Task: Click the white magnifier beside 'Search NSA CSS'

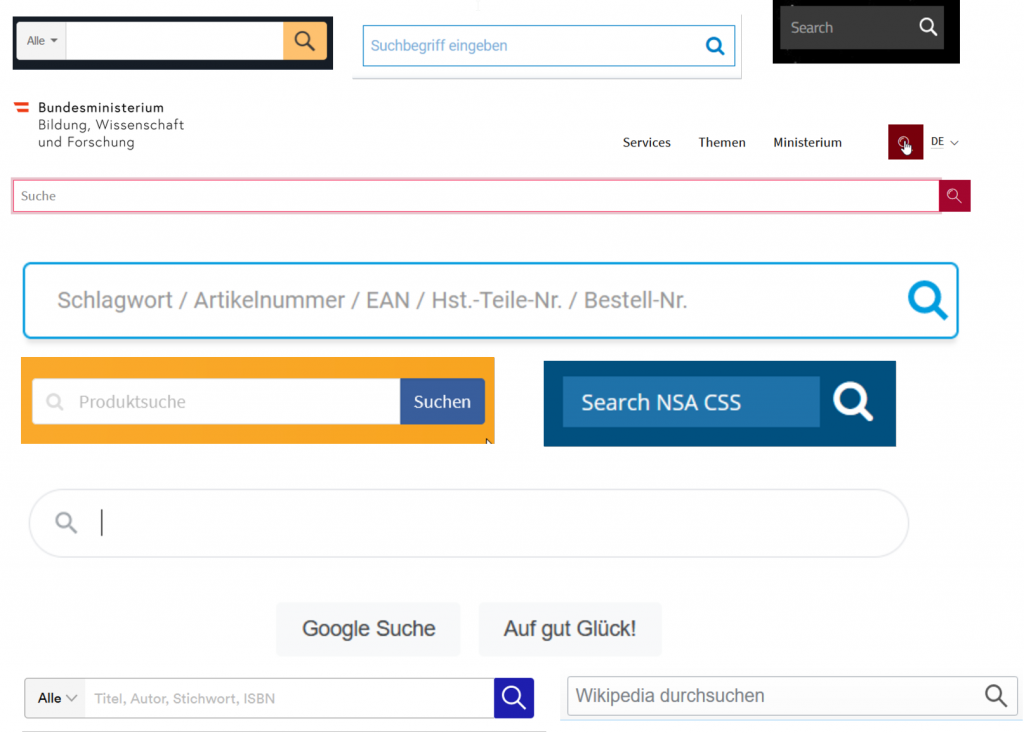Action: tap(853, 402)
